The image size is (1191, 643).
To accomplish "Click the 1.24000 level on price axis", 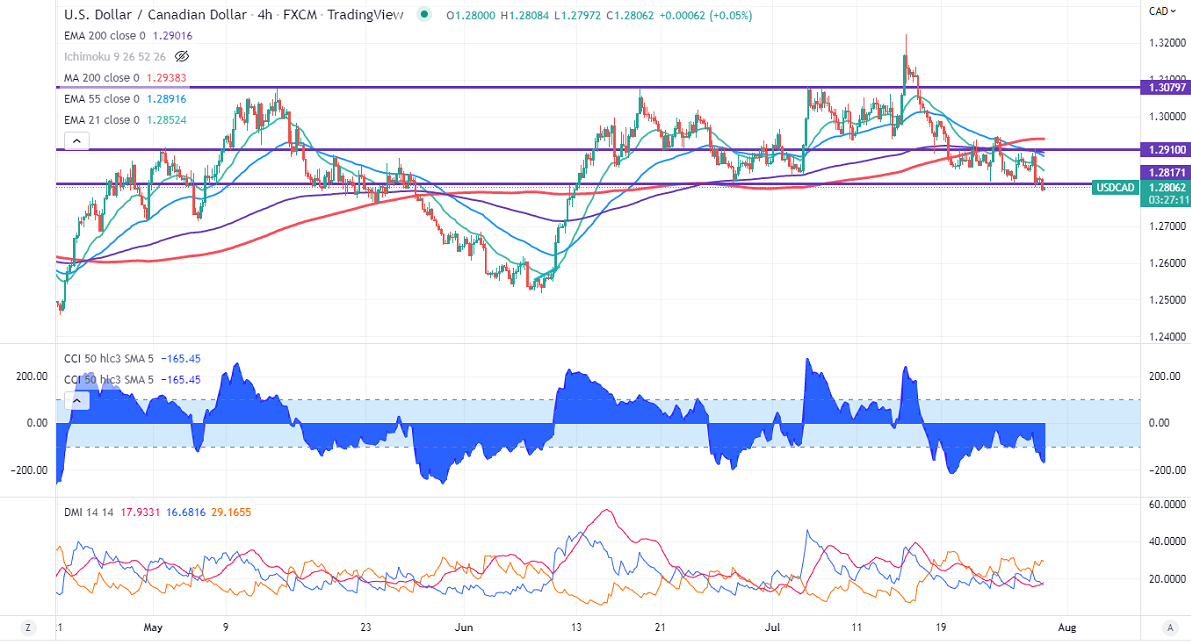I will (1167, 336).
